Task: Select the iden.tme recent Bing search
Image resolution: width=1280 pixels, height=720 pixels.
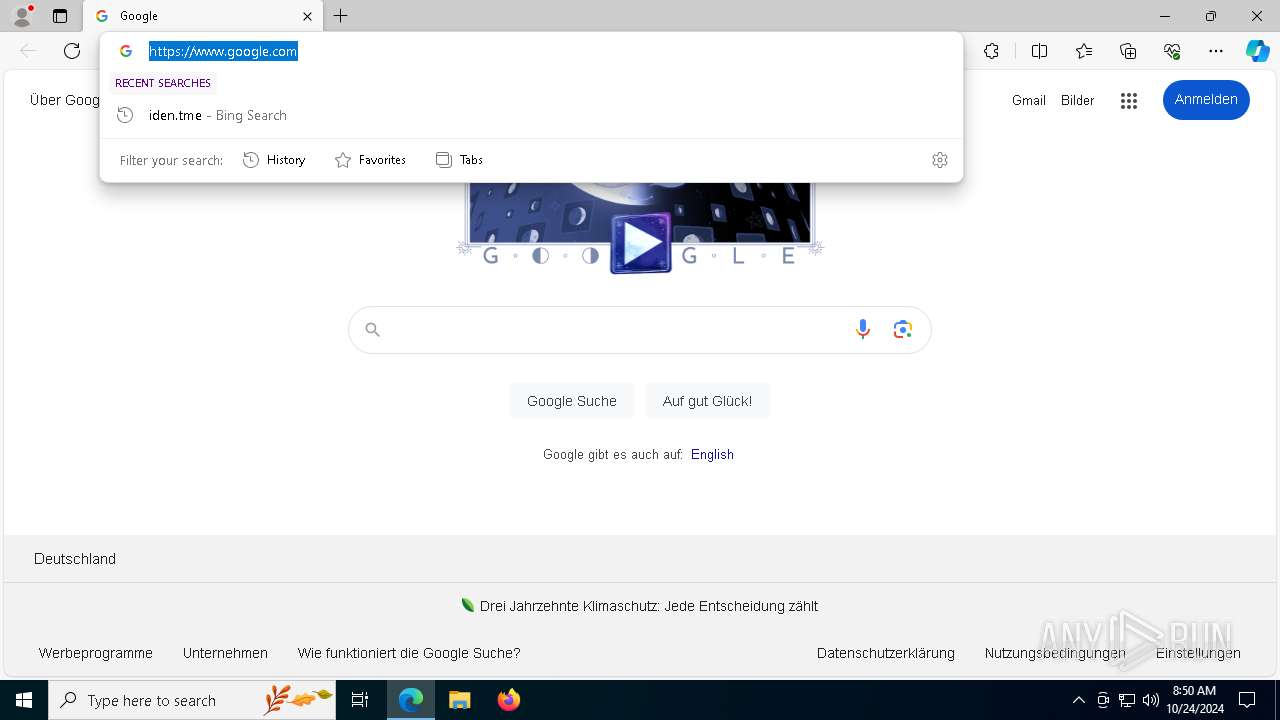Action: 531,115
